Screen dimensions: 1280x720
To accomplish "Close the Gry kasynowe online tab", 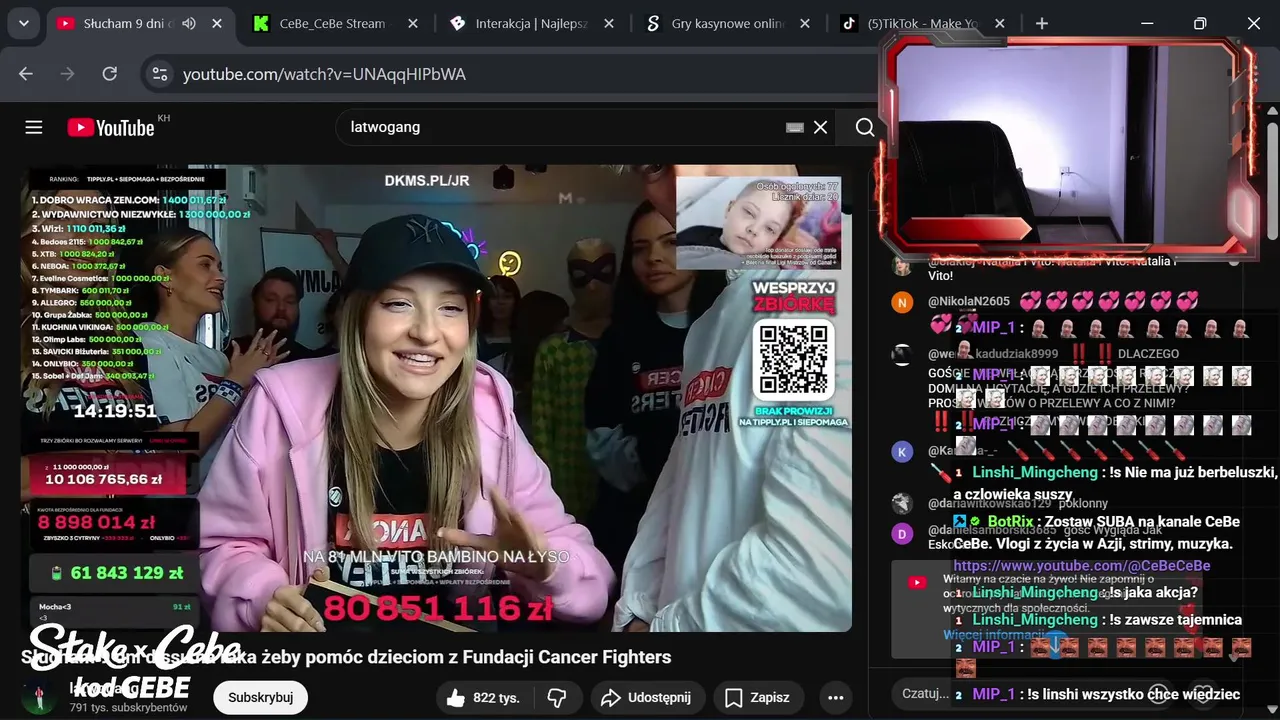I will click(x=803, y=23).
